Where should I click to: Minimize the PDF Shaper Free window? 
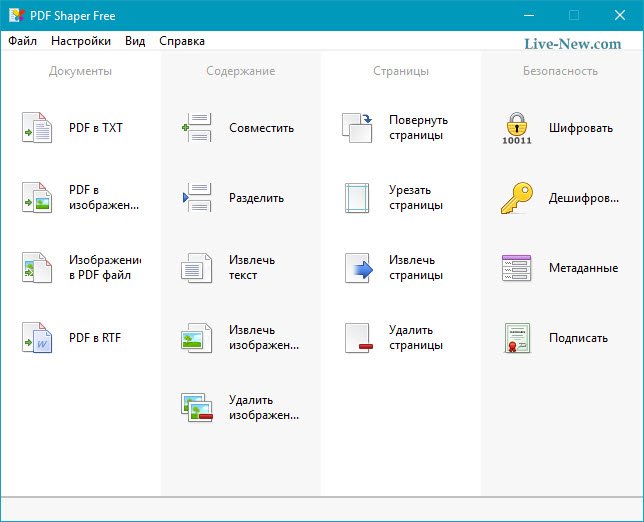(x=529, y=16)
